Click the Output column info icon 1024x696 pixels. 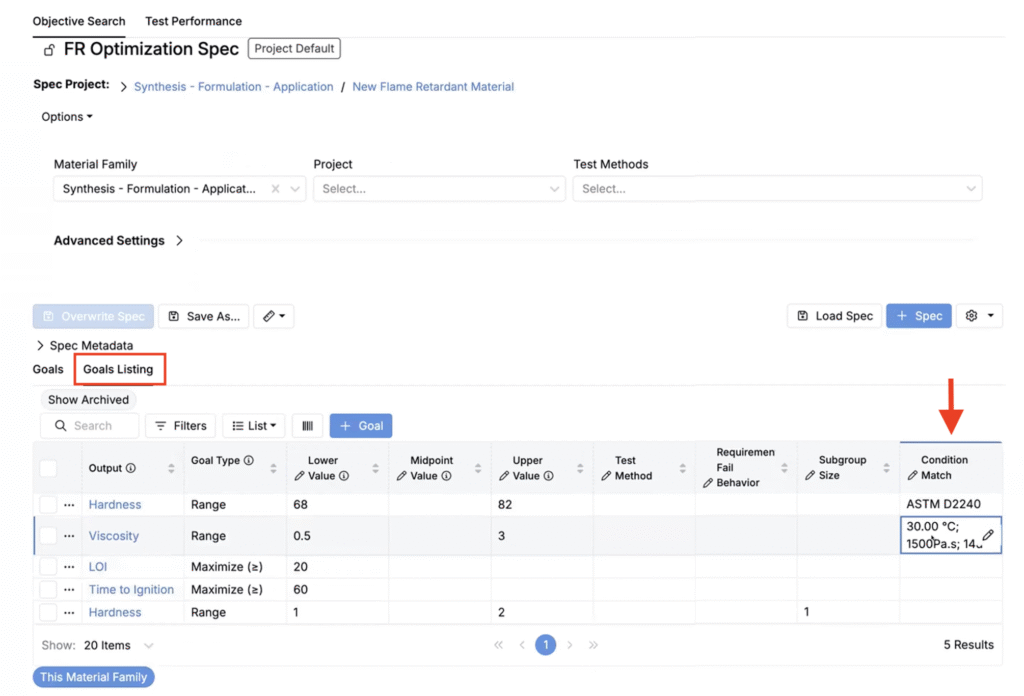[131, 468]
